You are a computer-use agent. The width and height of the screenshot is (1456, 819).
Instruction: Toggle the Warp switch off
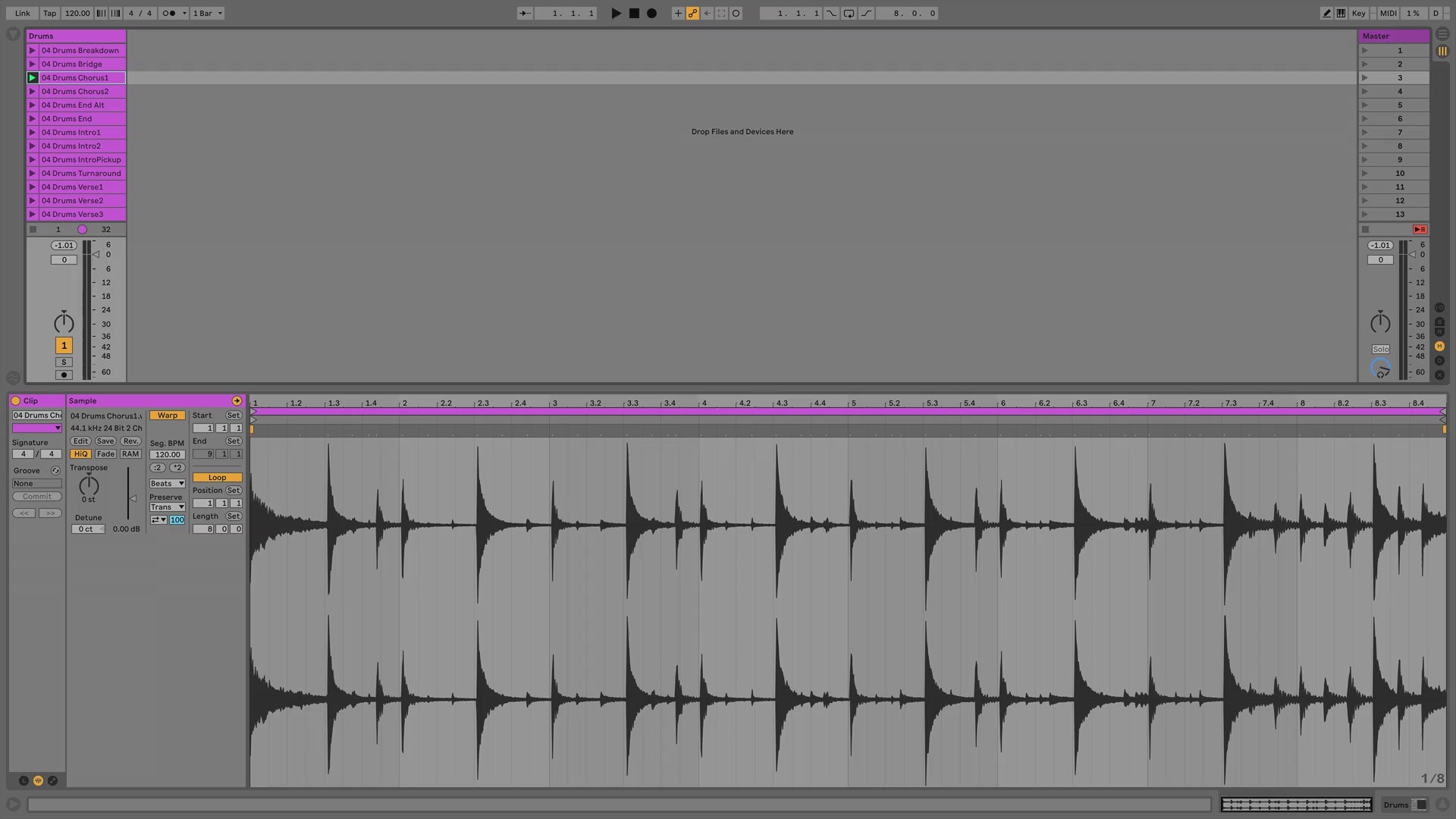point(168,416)
